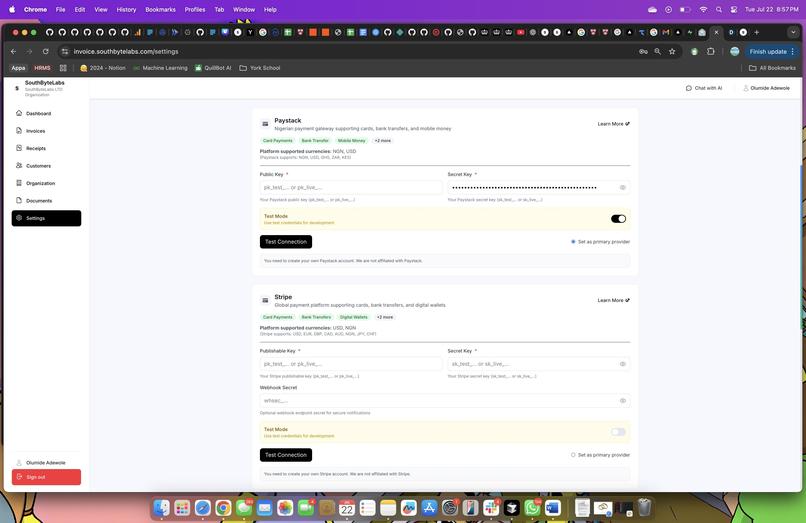Click Paystack's Card Payments tag
Screen dimensions: 806x523
pyautogui.click(x=278, y=140)
